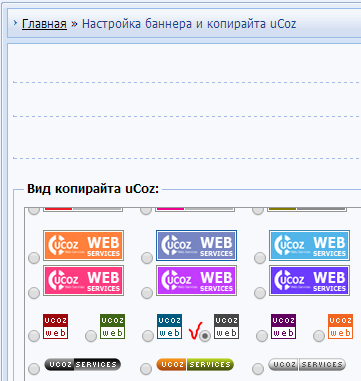Click the dark gray ucoz web badge

(x=226, y=326)
